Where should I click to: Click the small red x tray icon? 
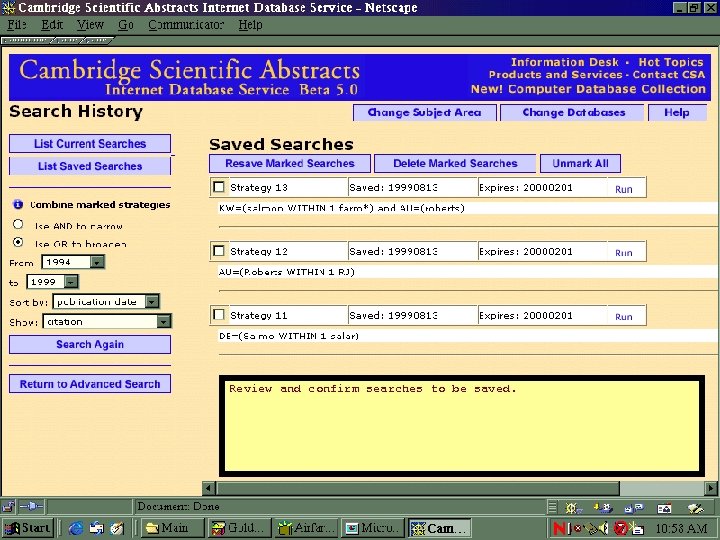point(578,529)
